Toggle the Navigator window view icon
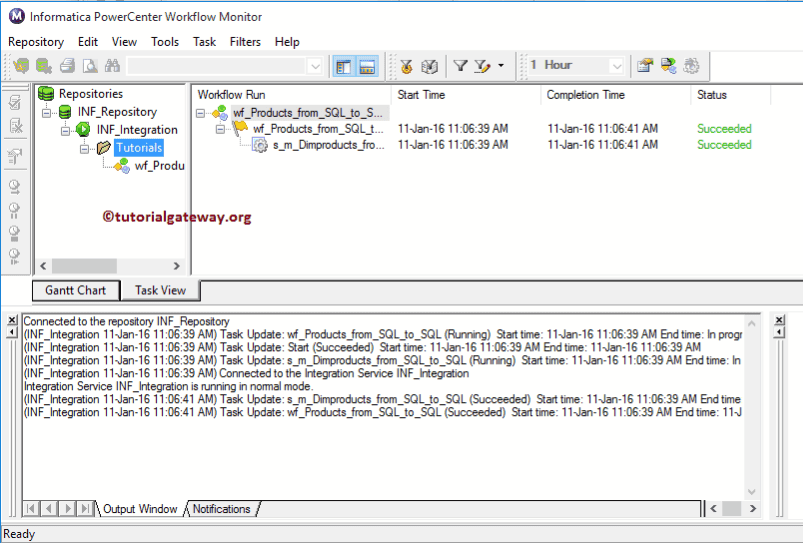 tap(344, 66)
